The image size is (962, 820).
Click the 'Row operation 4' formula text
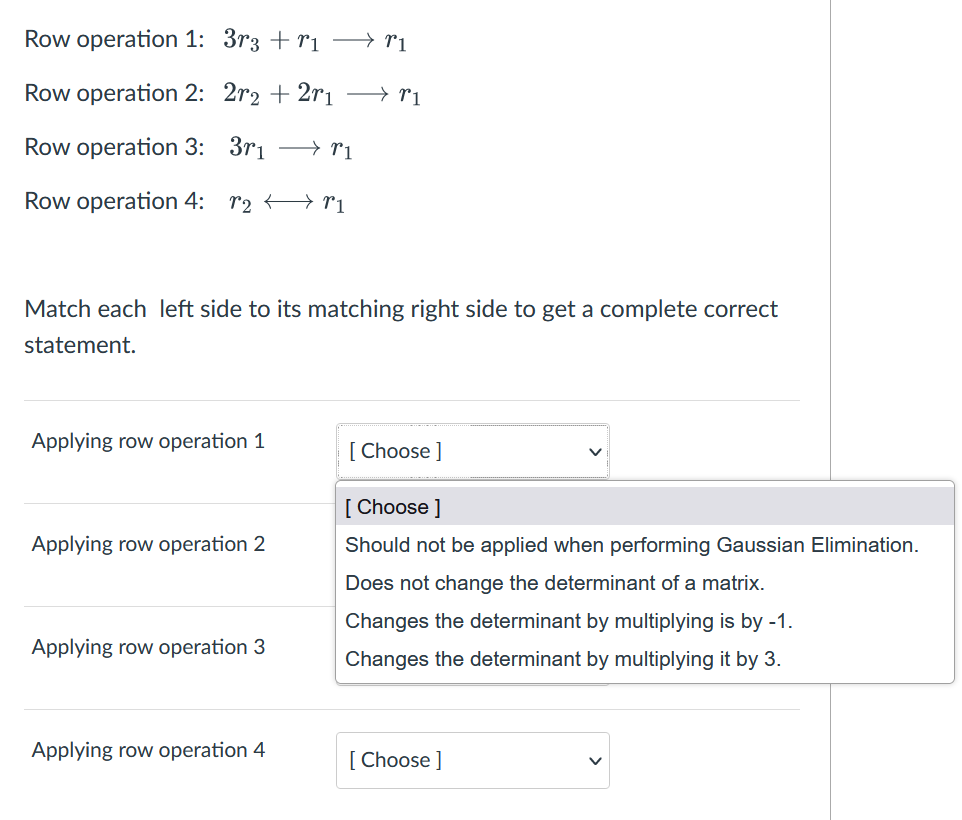tap(185, 200)
